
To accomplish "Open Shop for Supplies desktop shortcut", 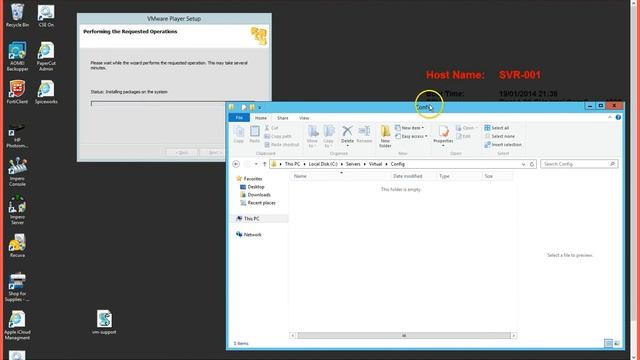I will point(17,287).
